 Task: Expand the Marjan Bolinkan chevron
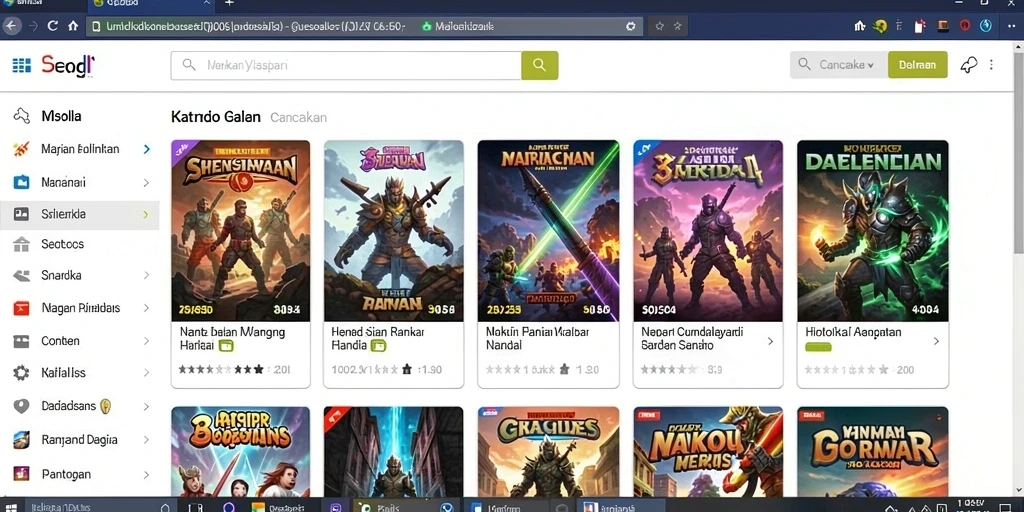pos(146,149)
